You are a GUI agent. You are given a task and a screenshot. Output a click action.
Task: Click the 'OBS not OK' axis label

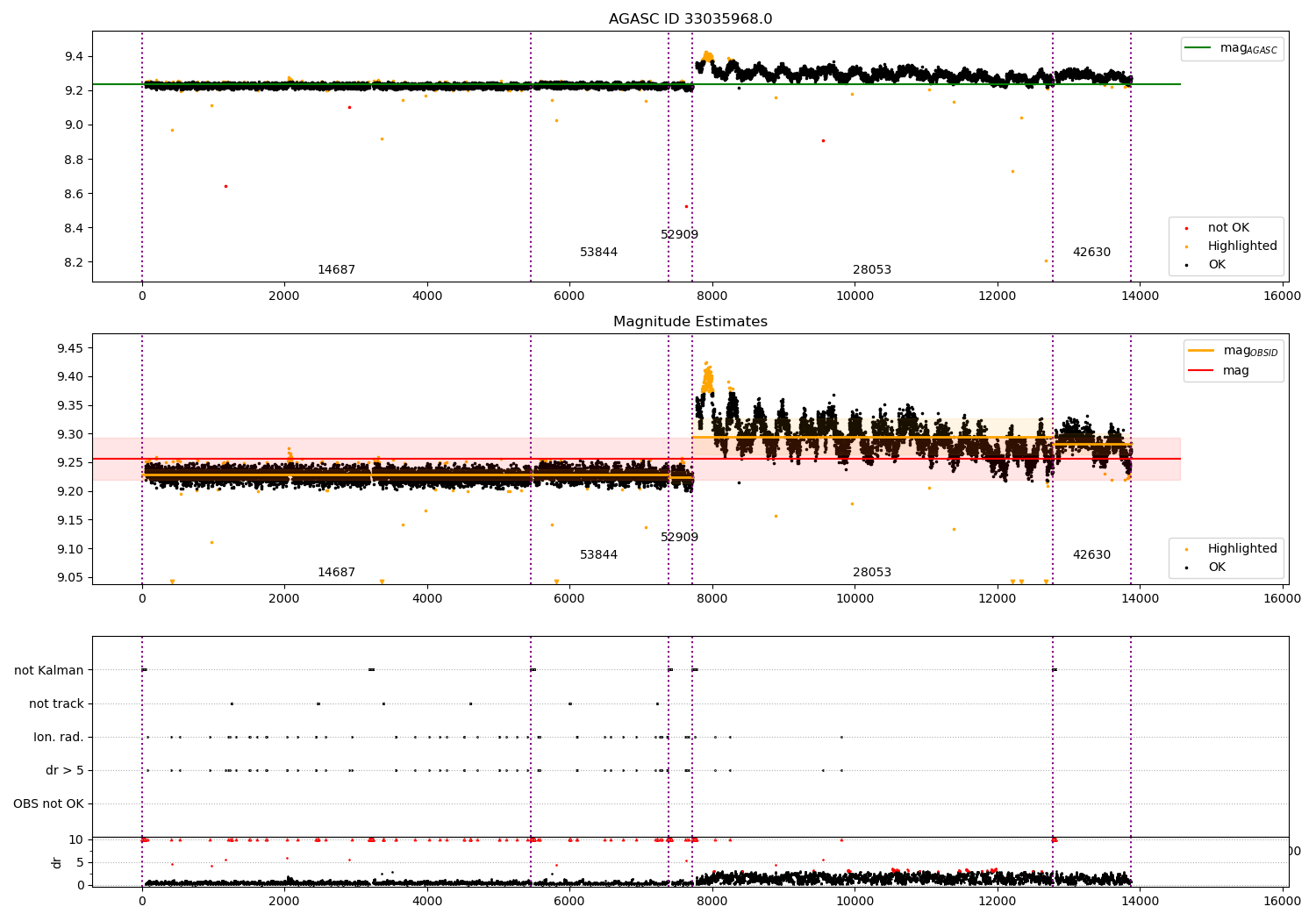coord(49,804)
